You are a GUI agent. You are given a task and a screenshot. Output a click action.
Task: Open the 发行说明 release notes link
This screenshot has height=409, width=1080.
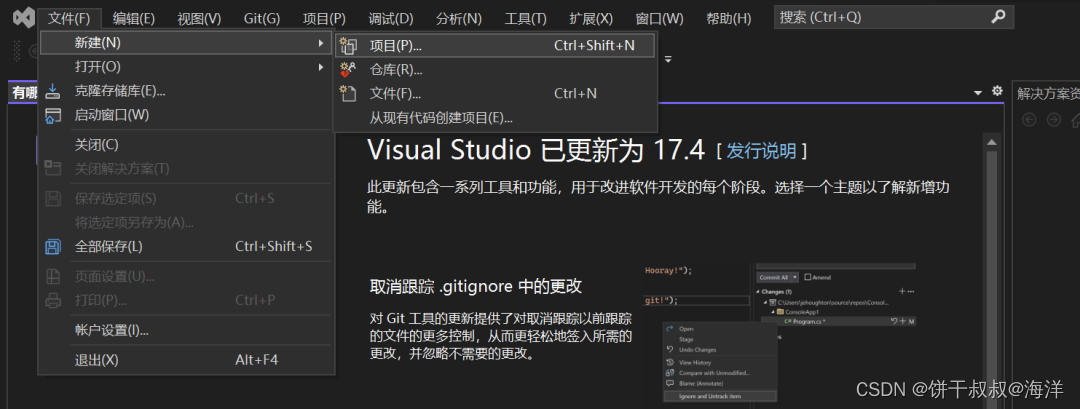(x=761, y=151)
